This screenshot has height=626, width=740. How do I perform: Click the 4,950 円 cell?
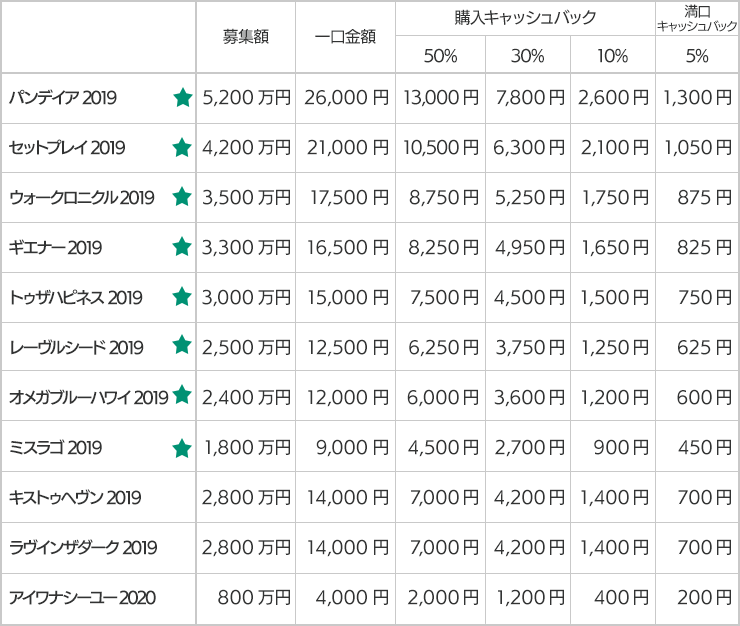click(530, 247)
